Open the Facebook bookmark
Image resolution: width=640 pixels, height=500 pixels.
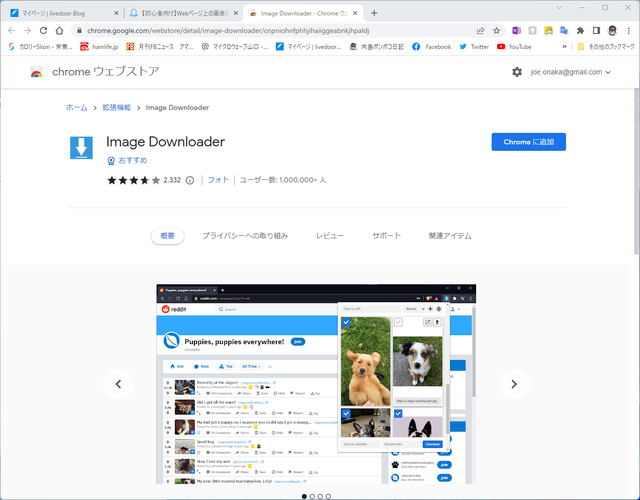[431, 47]
